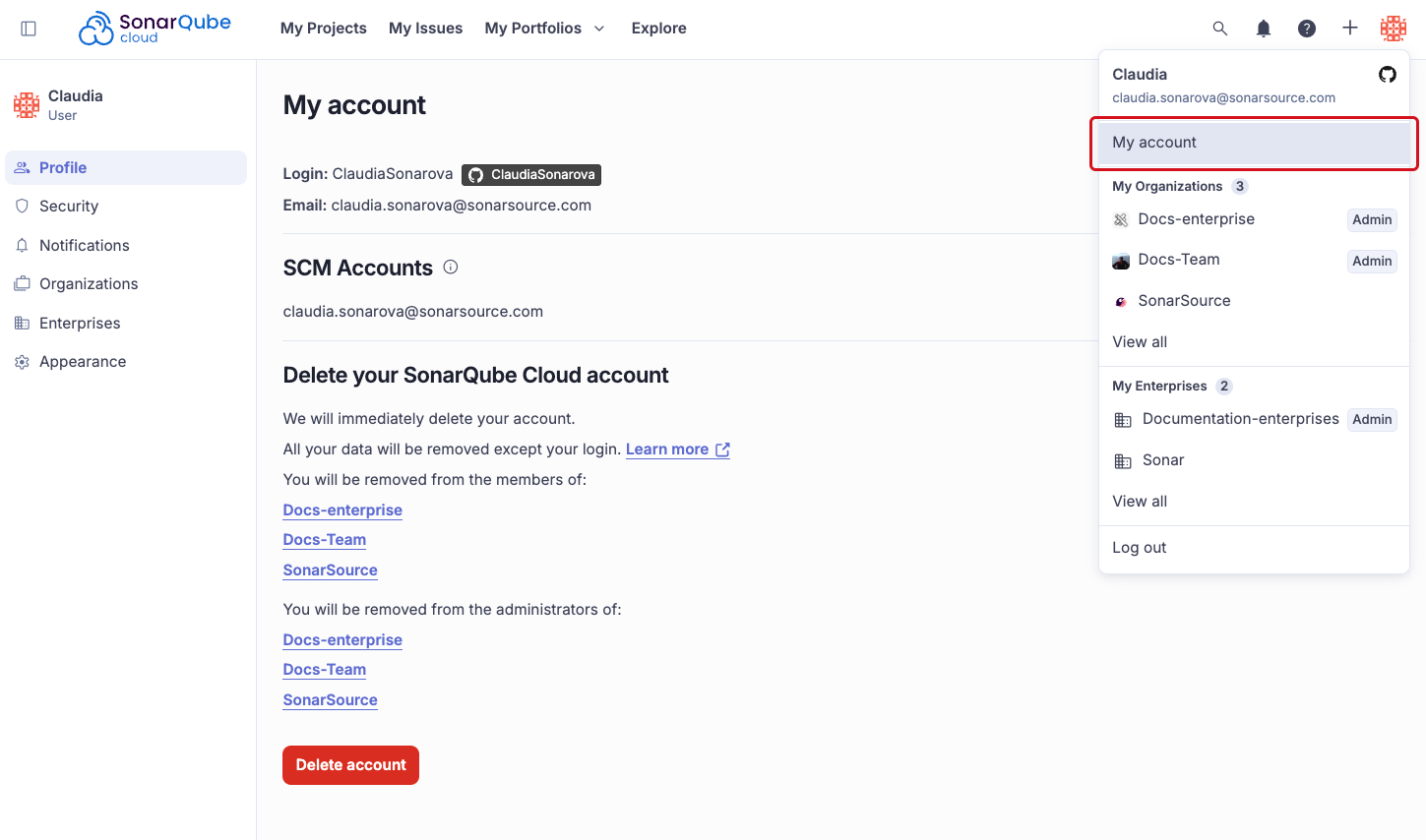
Task: Go to My Issues
Action: click(x=425, y=29)
